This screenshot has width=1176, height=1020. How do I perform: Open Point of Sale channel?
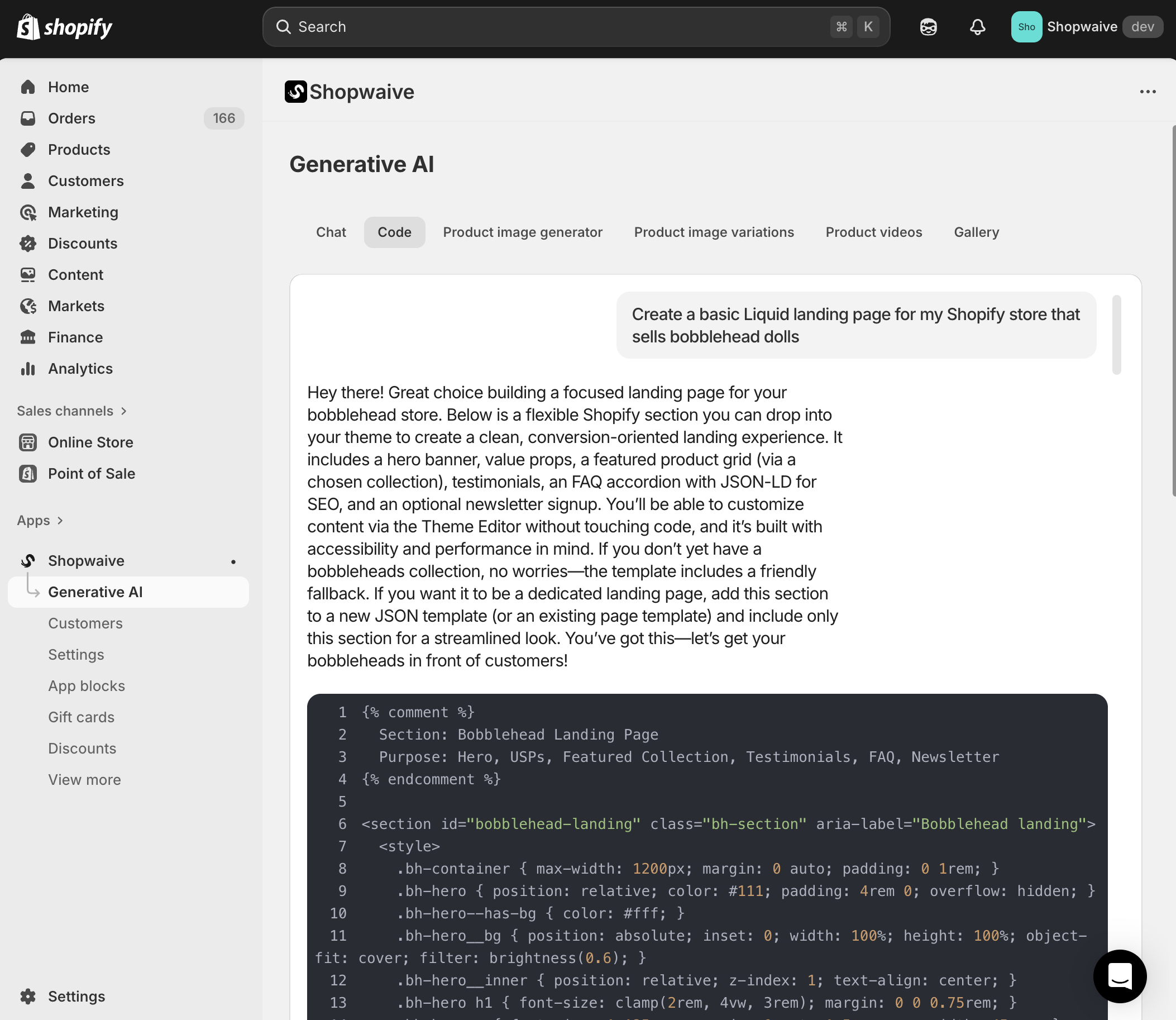coord(92,474)
